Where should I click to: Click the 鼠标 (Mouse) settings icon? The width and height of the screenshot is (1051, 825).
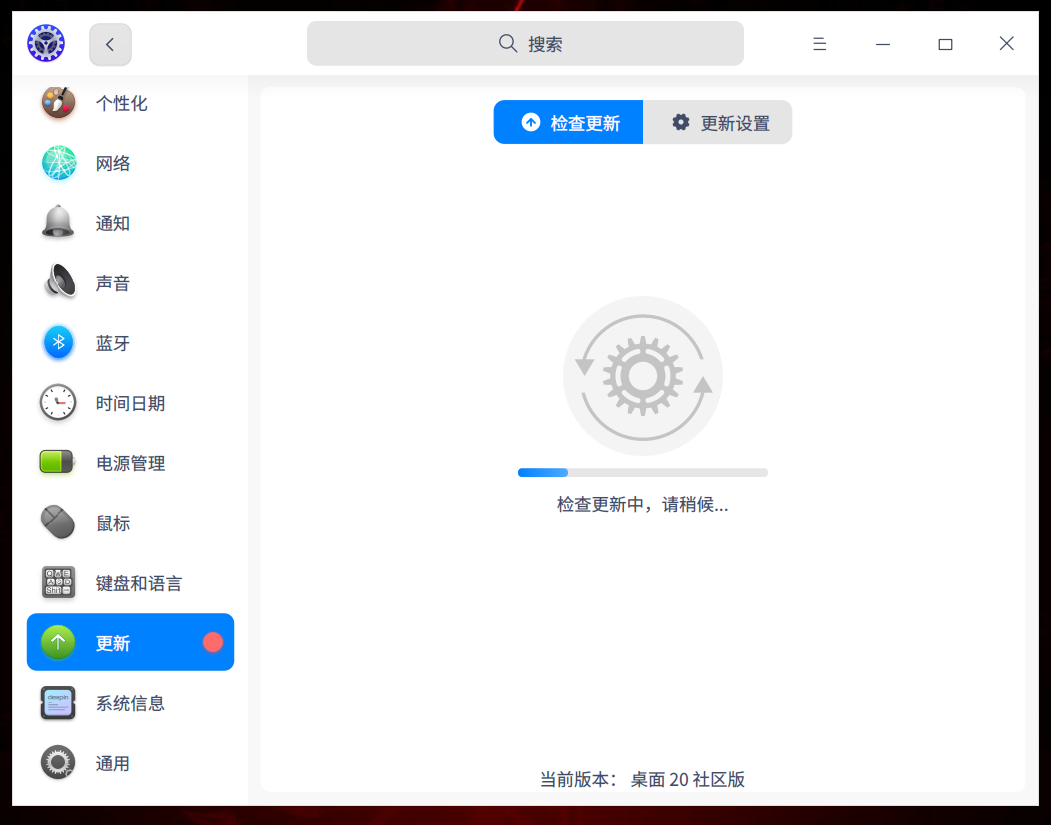pos(57,522)
